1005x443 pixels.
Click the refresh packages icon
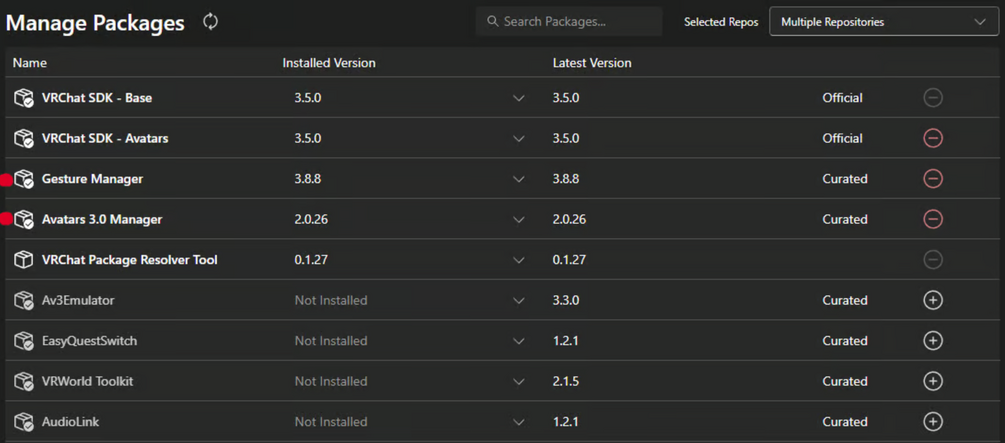(x=210, y=21)
